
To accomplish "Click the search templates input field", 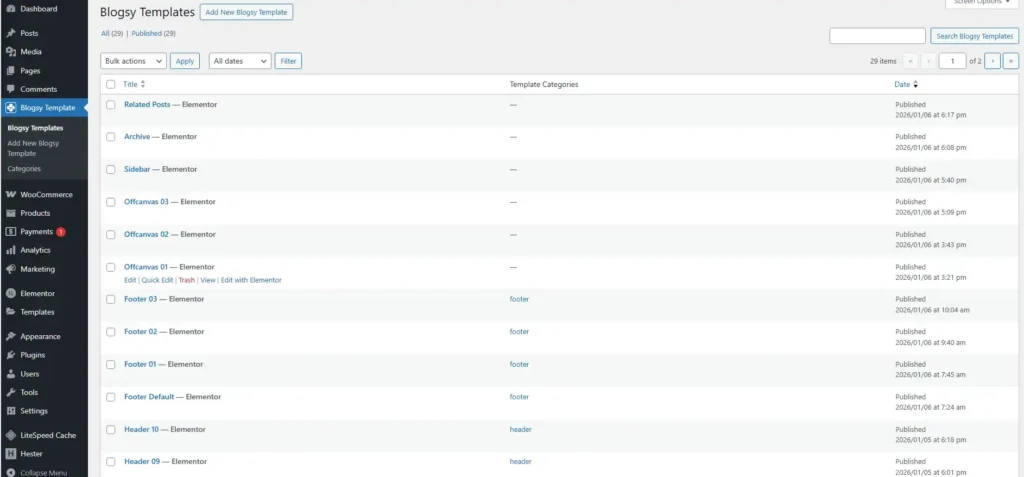I will point(877,36).
